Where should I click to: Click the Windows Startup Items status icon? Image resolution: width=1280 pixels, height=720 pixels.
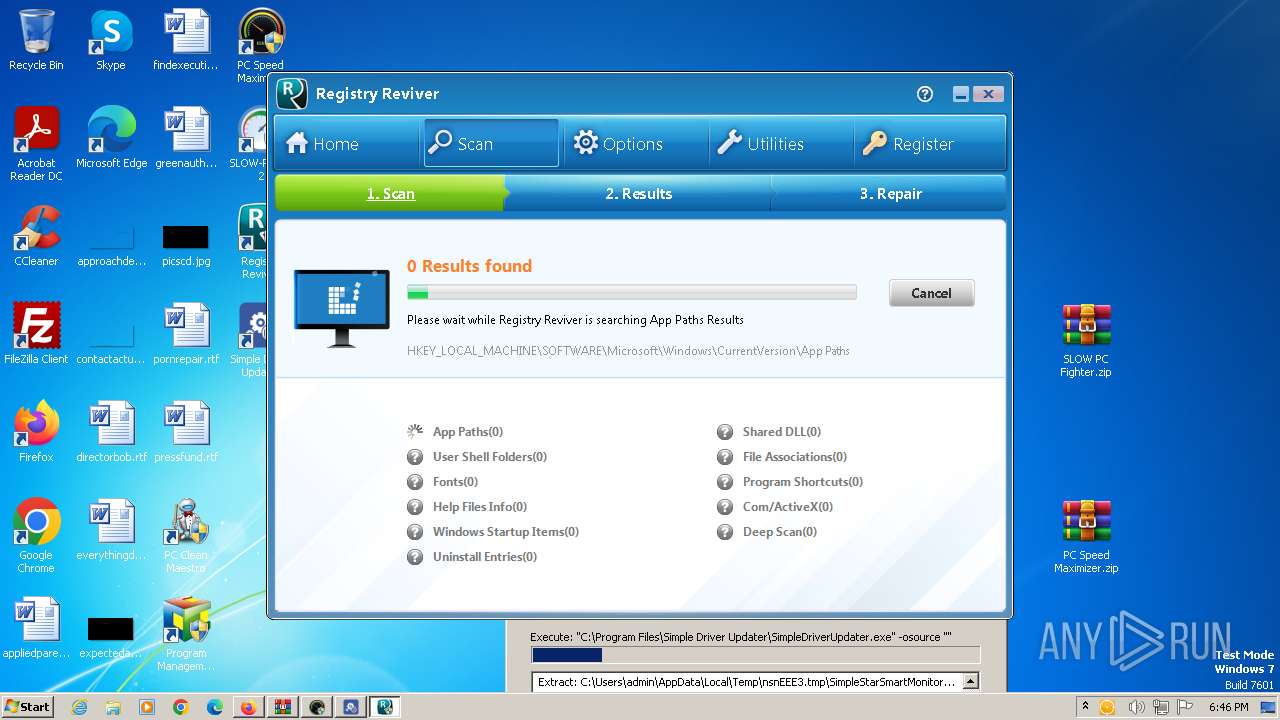click(x=415, y=532)
